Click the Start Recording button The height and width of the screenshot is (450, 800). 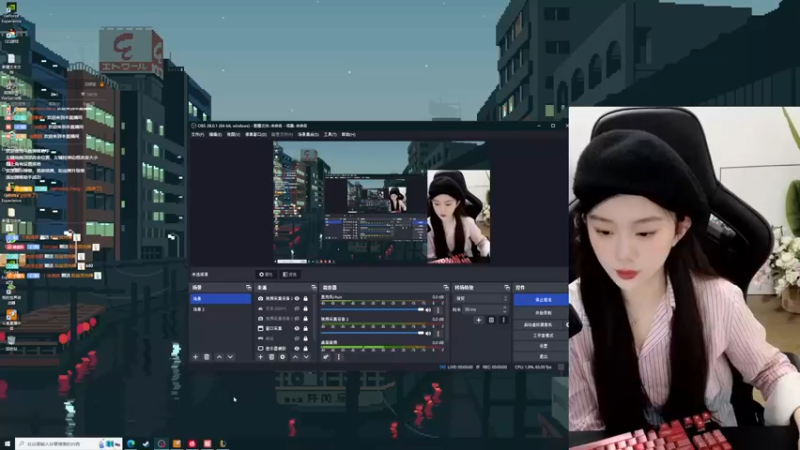click(x=541, y=313)
